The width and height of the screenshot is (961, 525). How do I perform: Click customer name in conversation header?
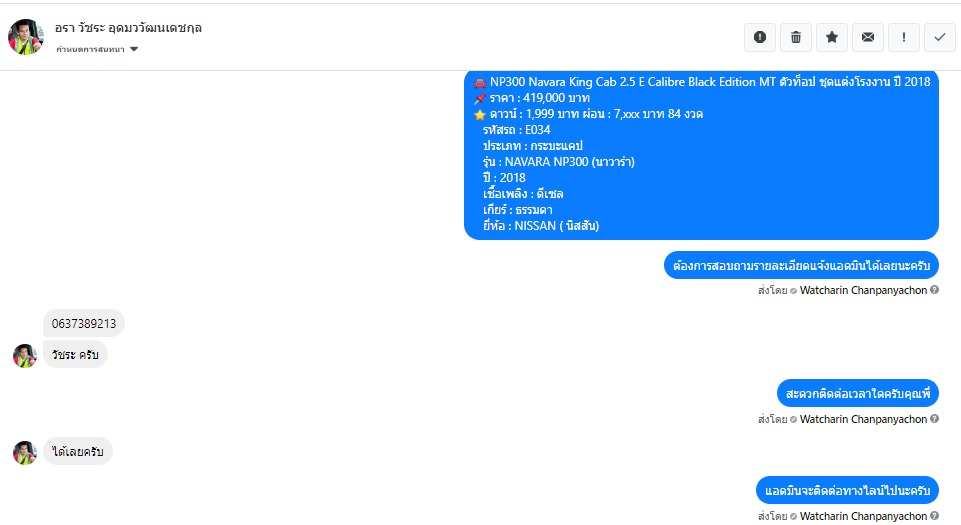click(128, 28)
